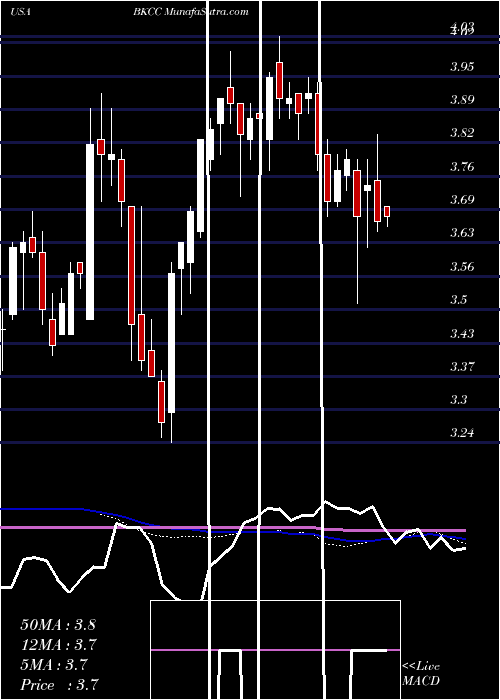Select the 3.3 price axis label
The image size is (500, 700).
pyautogui.click(x=458, y=400)
